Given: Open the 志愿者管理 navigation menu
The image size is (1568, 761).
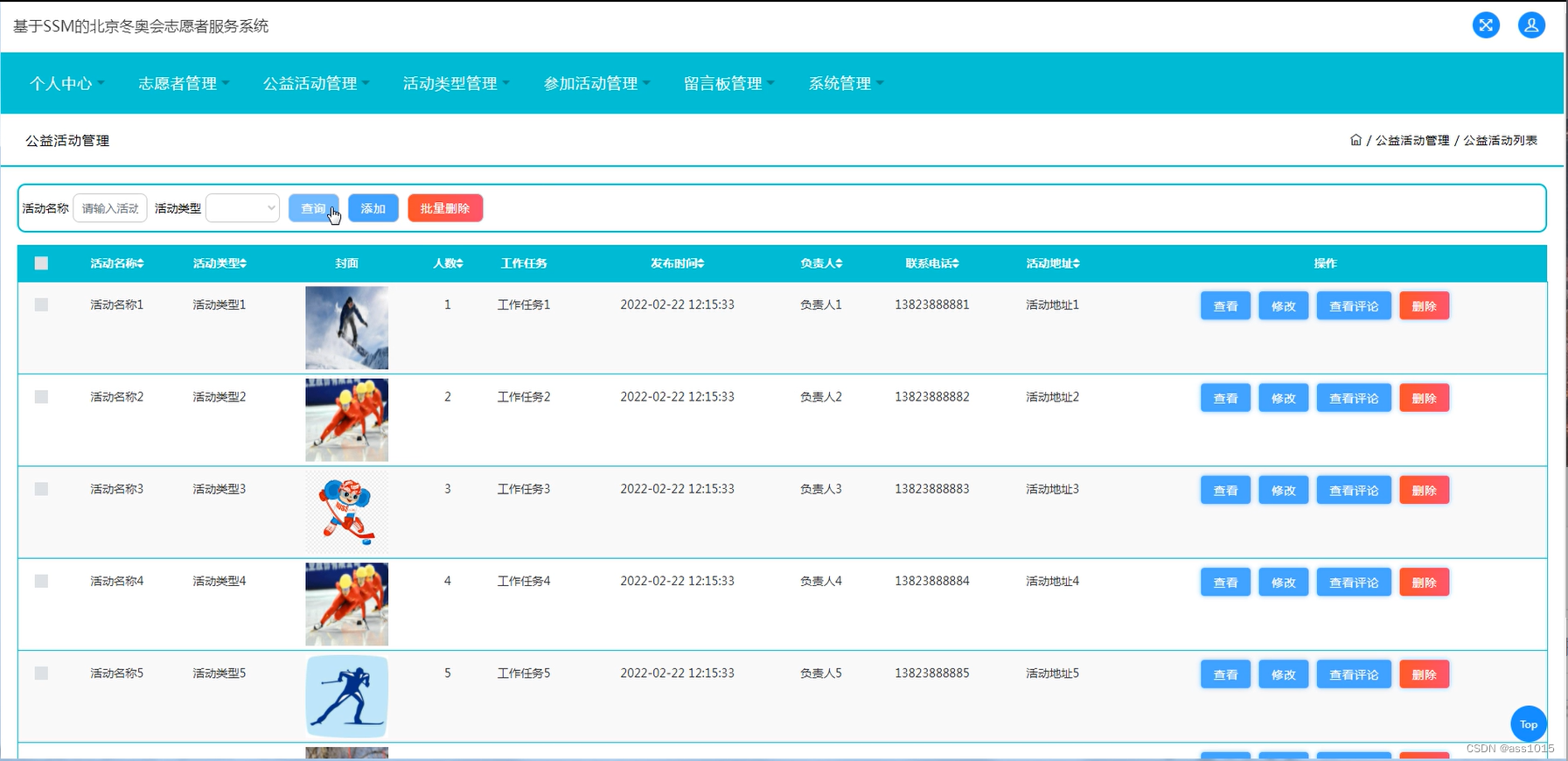Looking at the screenshot, I should (x=184, y=83).
